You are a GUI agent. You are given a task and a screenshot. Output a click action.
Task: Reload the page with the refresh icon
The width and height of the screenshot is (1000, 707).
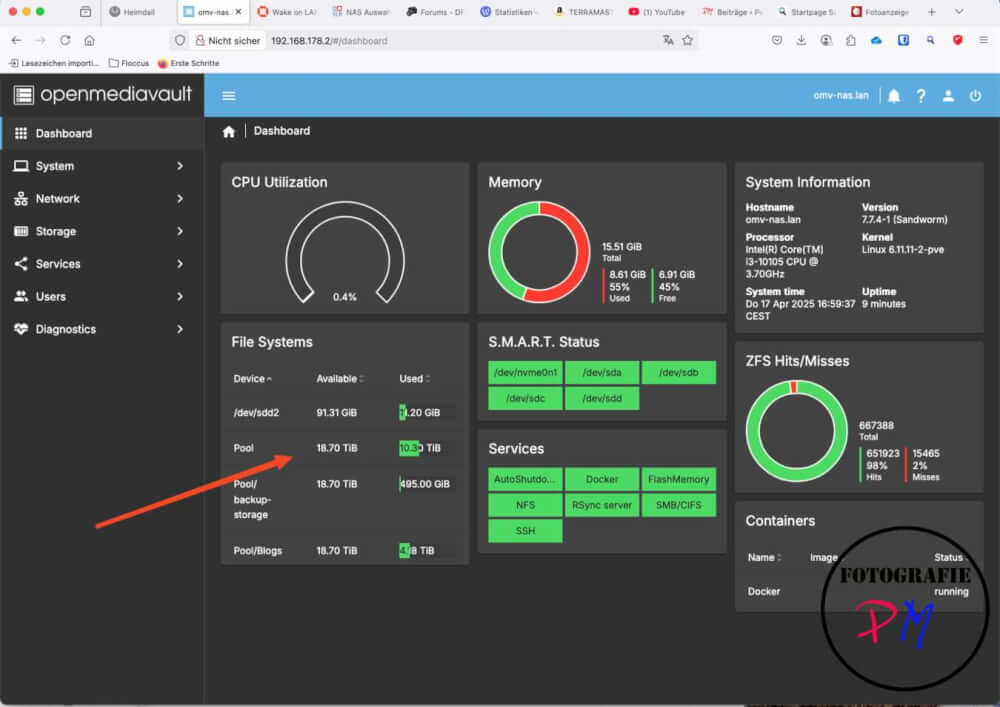point(65,40)
